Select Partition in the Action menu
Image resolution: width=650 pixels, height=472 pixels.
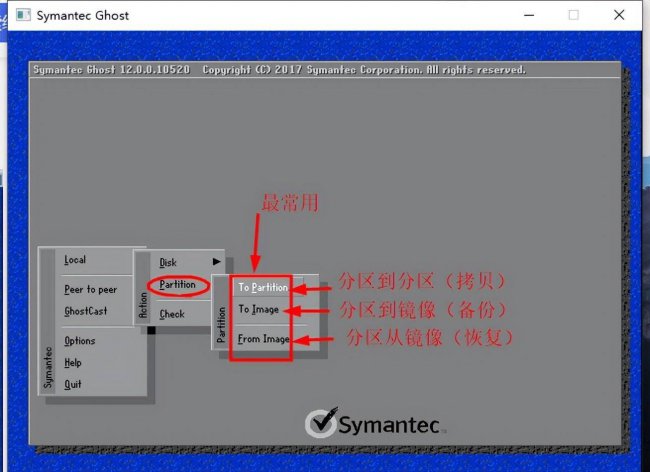coord(177,285)
